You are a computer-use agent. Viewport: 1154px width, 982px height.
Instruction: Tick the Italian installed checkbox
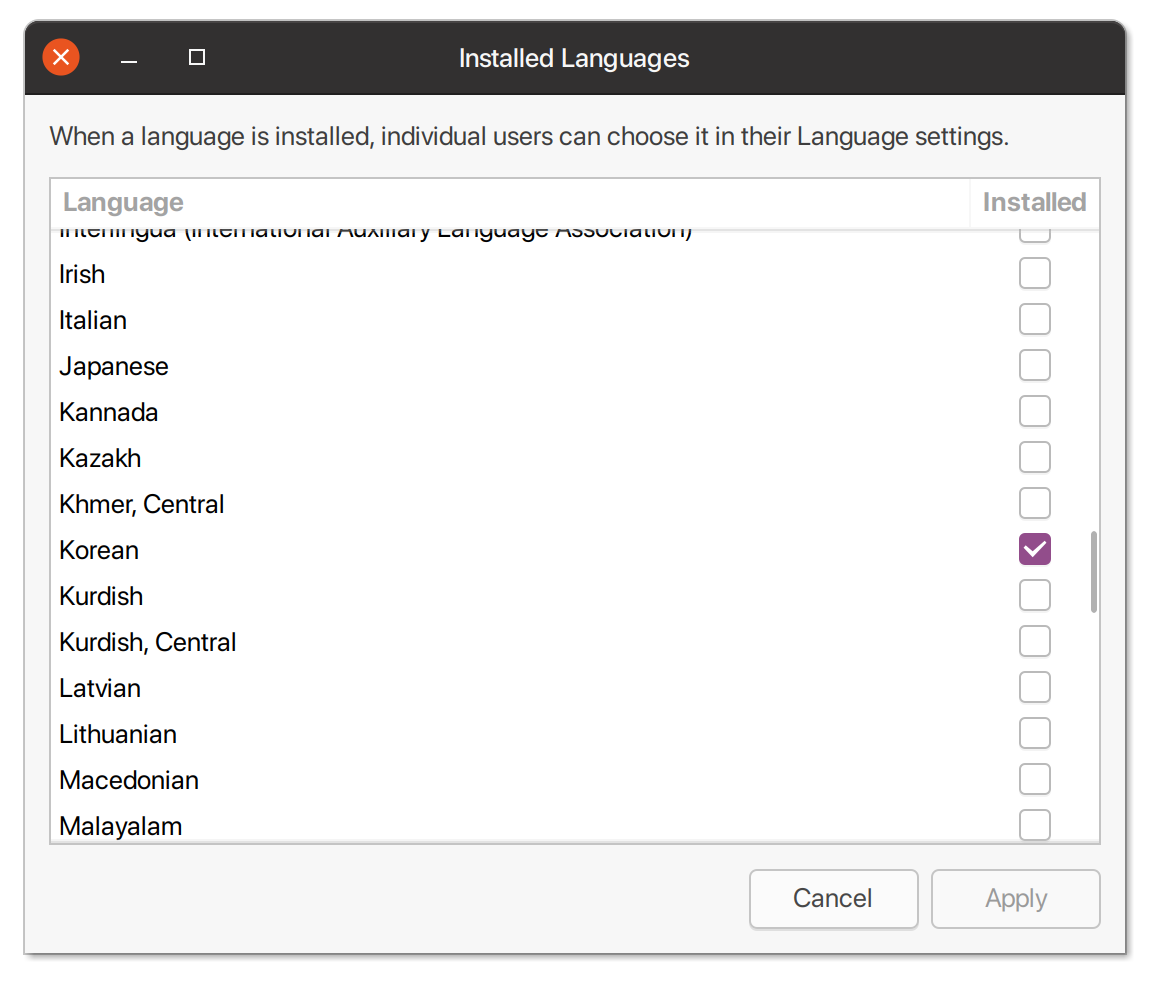(x=1034, y=319)
